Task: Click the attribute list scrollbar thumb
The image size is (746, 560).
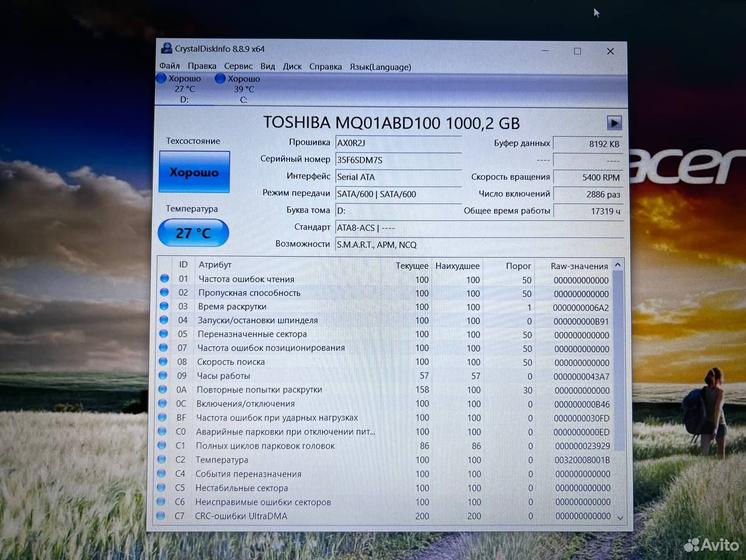Action: [619, 361]
